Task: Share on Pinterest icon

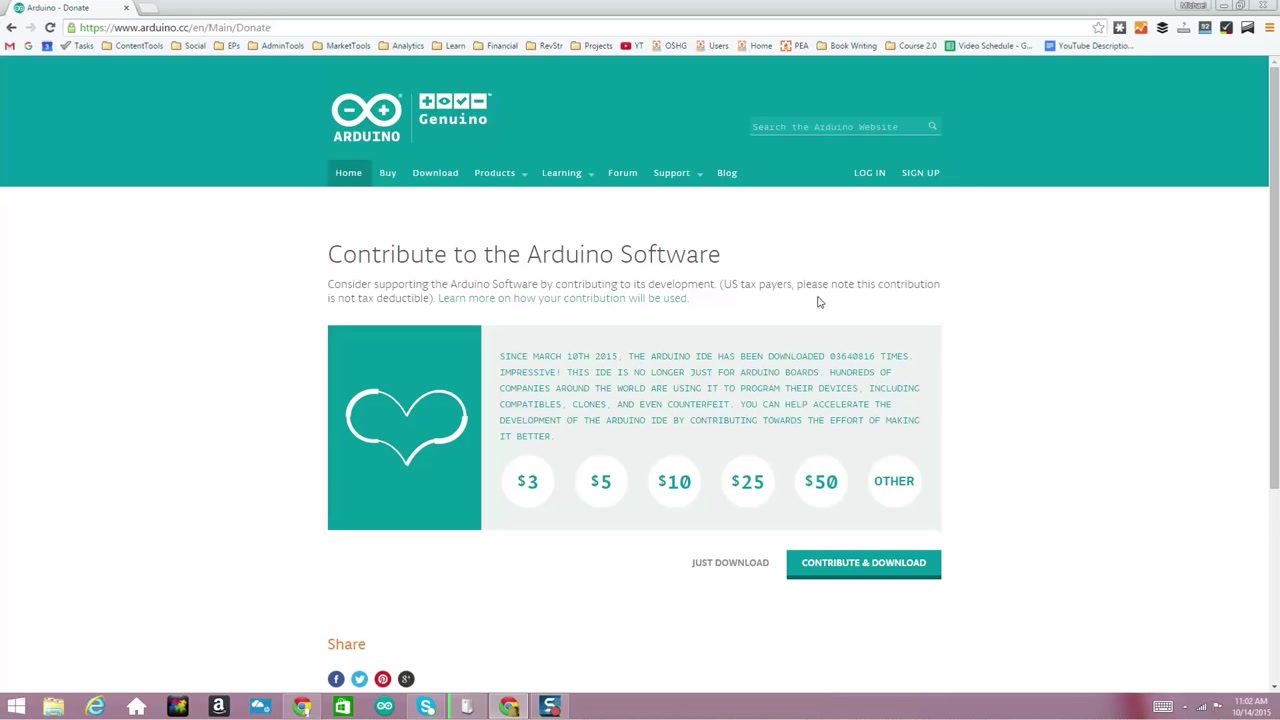Action: click(382, 679)
